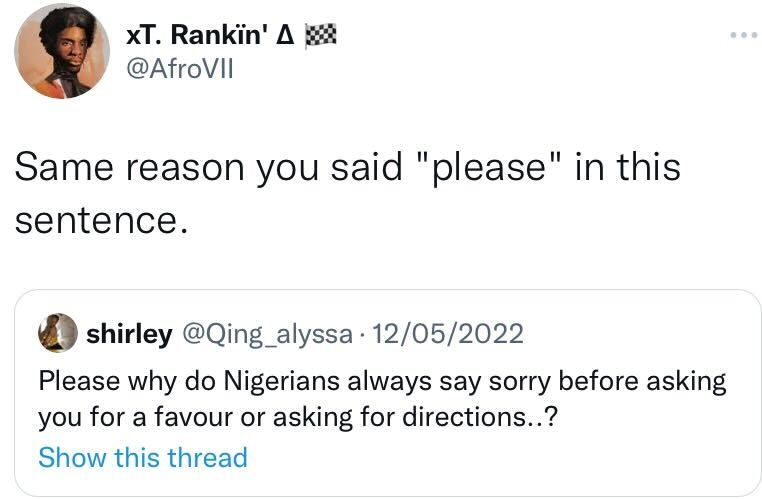Click the quoted word "please" in main tweet
The image size is (762, 499).
(x=491, y=166)
